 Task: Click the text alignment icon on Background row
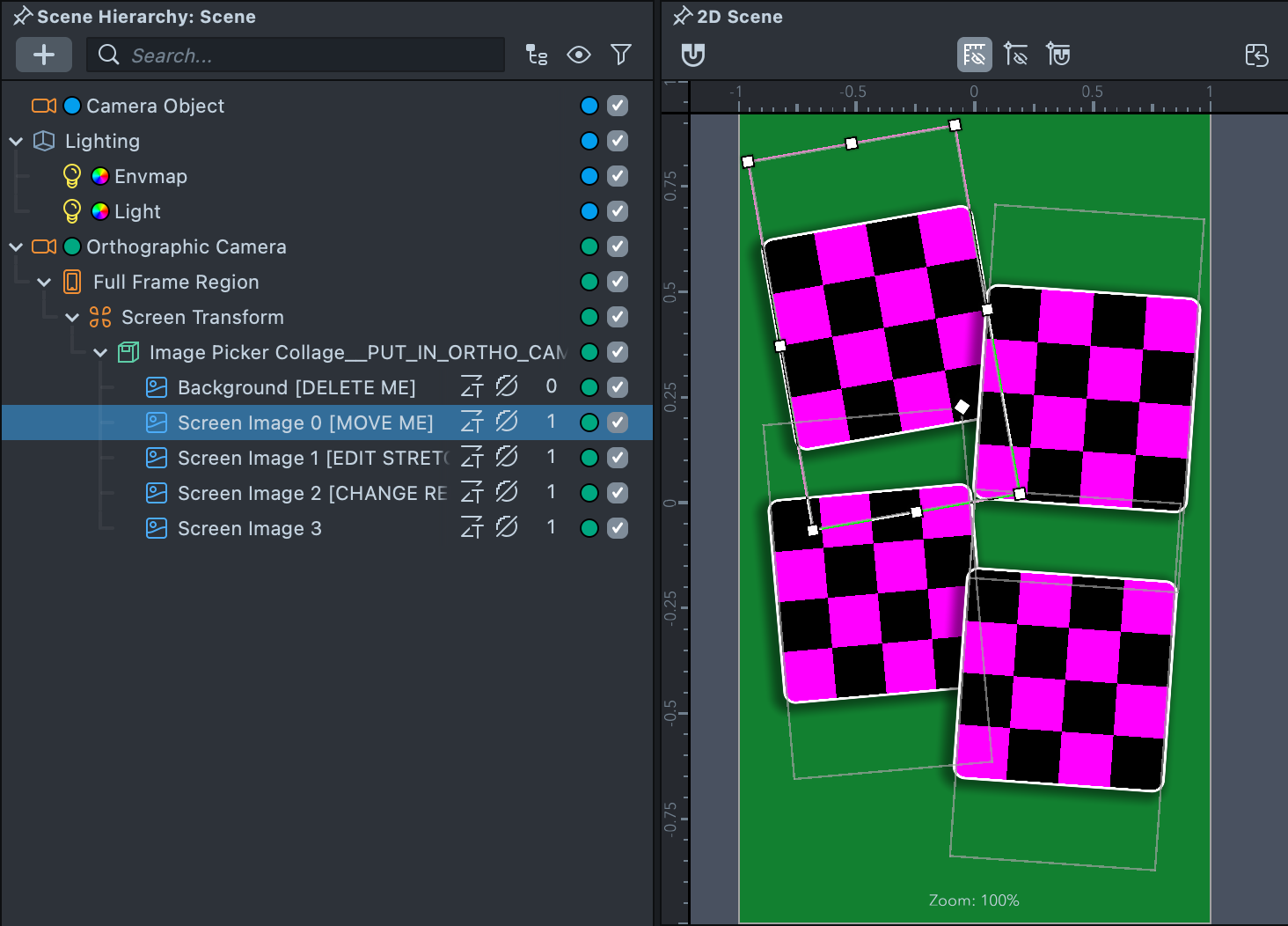pyautogui.click(x=472, y=387)
